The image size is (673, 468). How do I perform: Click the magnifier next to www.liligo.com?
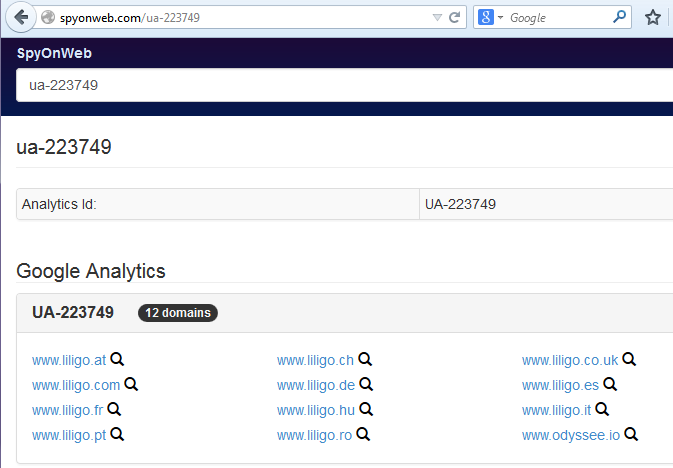click(x=131, y=384)
